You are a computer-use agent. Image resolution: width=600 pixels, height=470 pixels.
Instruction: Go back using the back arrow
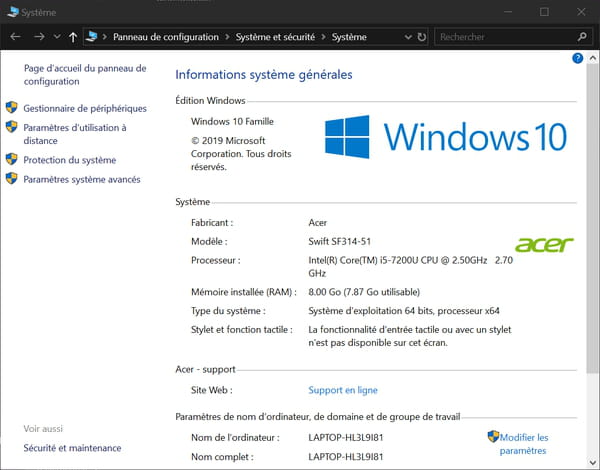[x=15, y=37]
